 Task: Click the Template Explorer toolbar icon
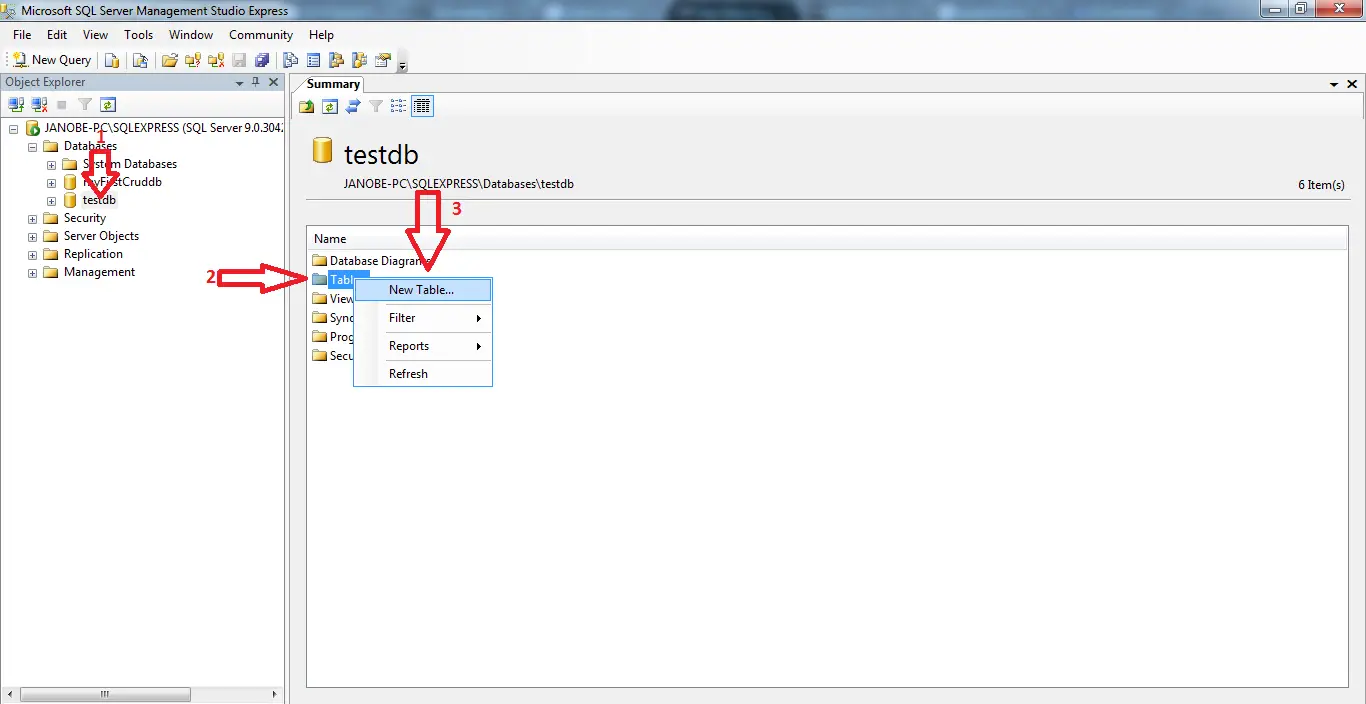pos(359,60)
